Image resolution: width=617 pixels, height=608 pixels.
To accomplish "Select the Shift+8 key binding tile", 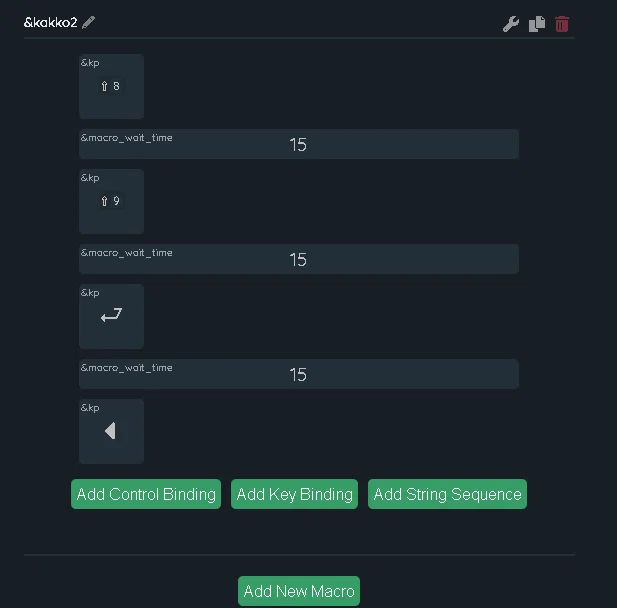I will tap(111, 87).
